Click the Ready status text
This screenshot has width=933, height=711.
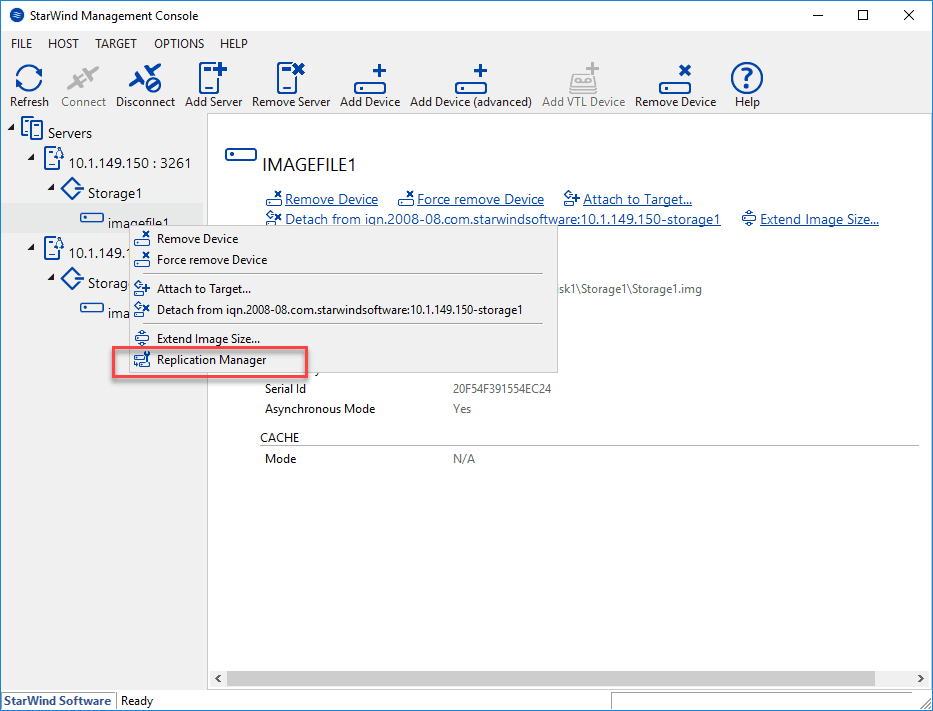pyautogui.click(x=137, y=701)
